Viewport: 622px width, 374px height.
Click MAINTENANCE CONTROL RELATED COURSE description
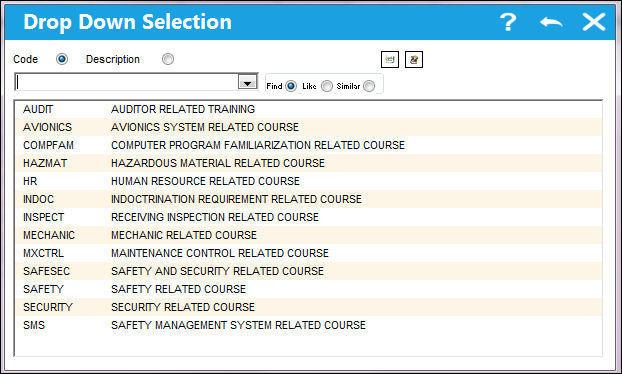click(220, 253)
